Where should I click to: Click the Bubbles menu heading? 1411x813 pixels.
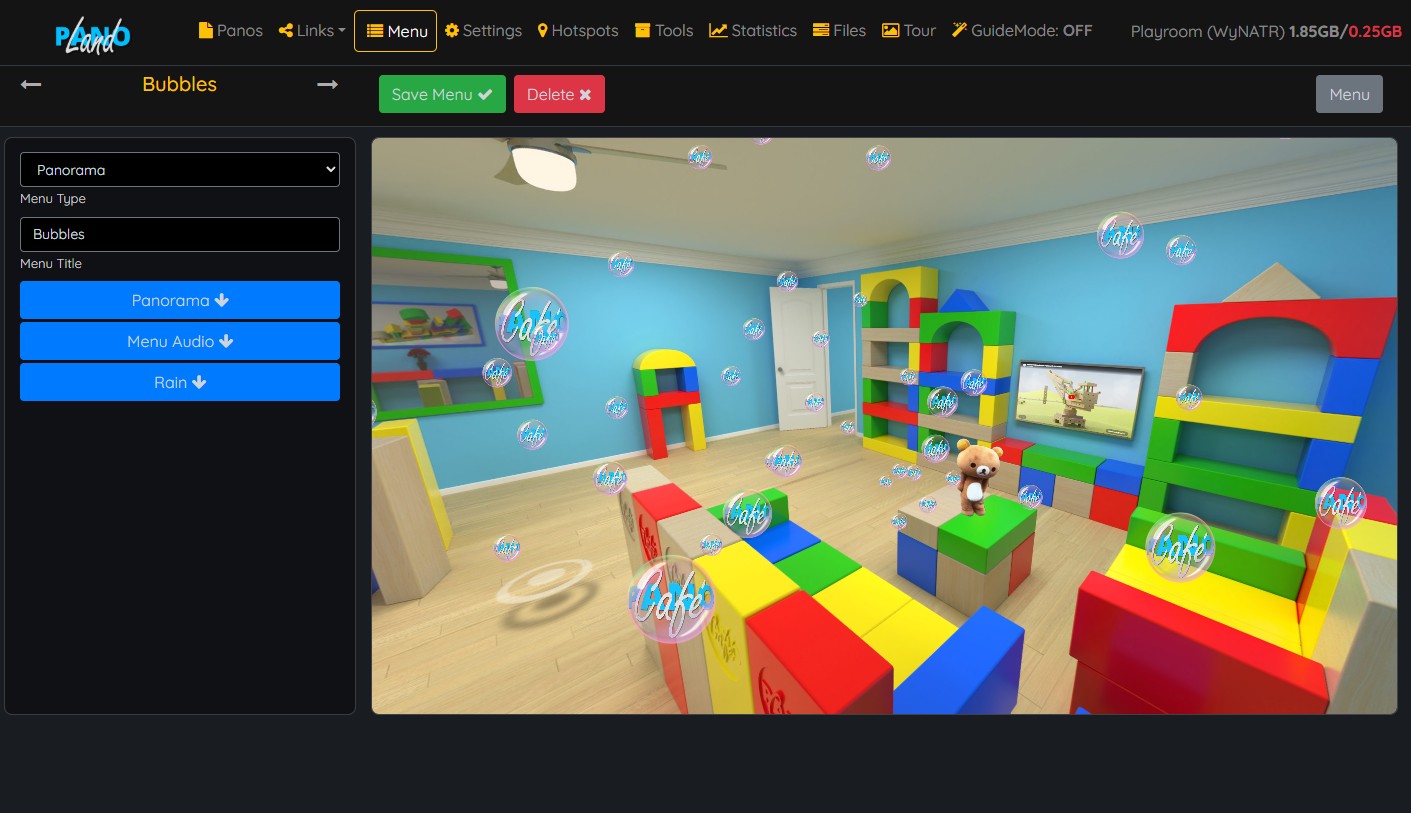tap(180, 85)
